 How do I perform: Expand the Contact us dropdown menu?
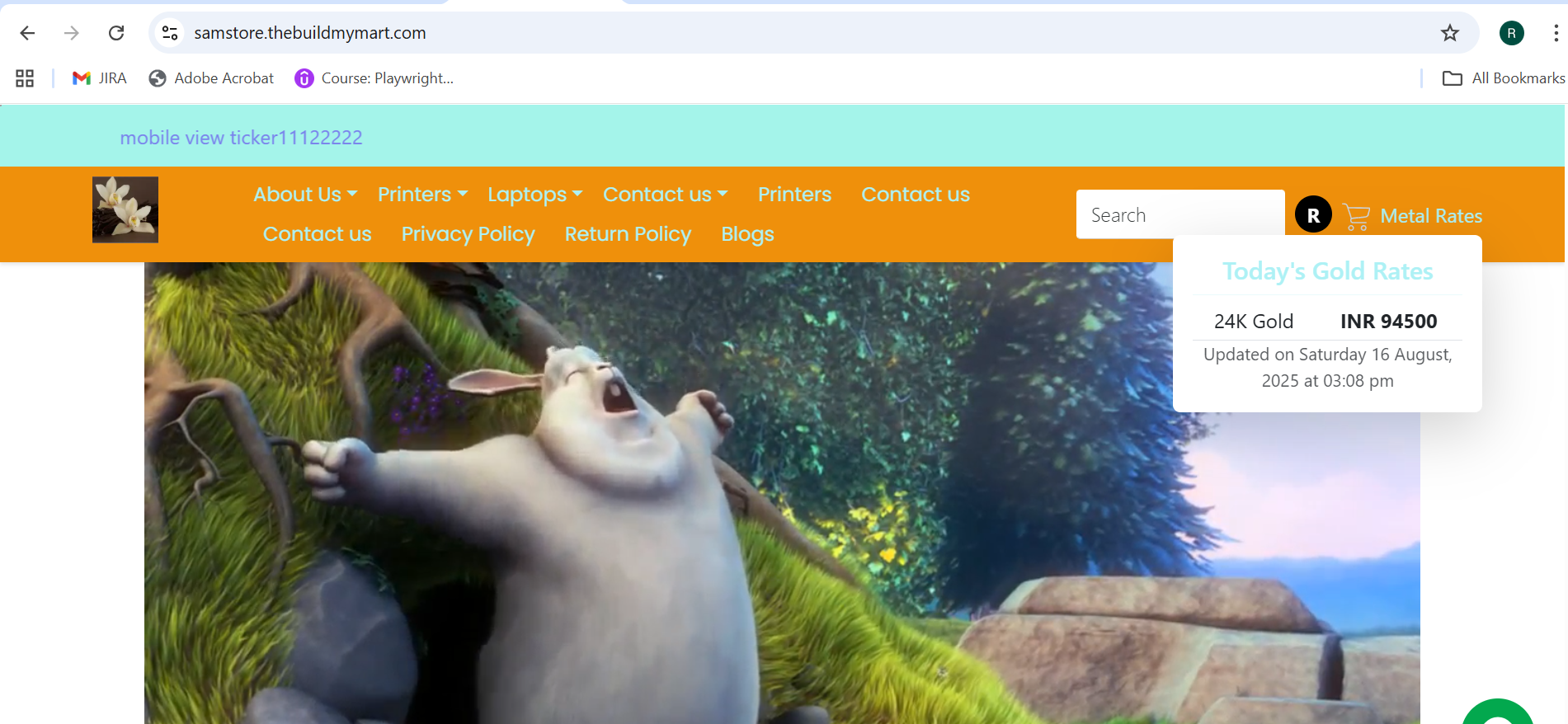(665, 195)
